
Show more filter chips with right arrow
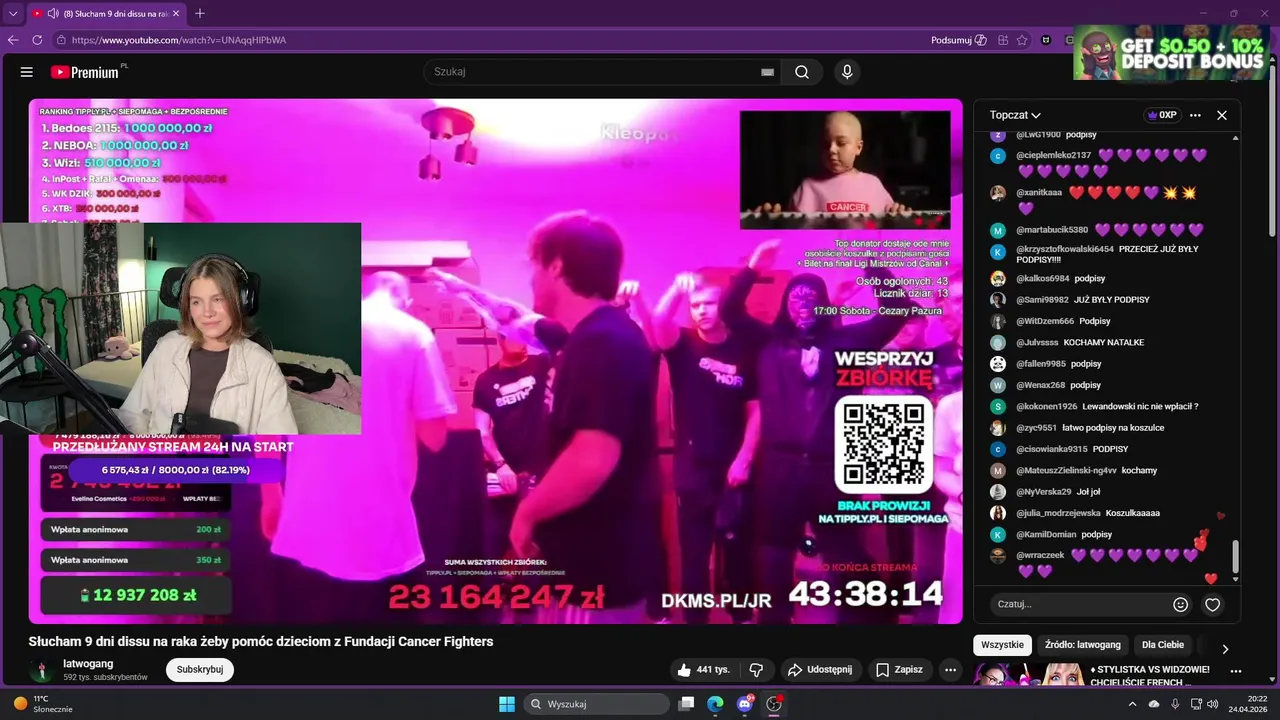(x=1225, y=649)
